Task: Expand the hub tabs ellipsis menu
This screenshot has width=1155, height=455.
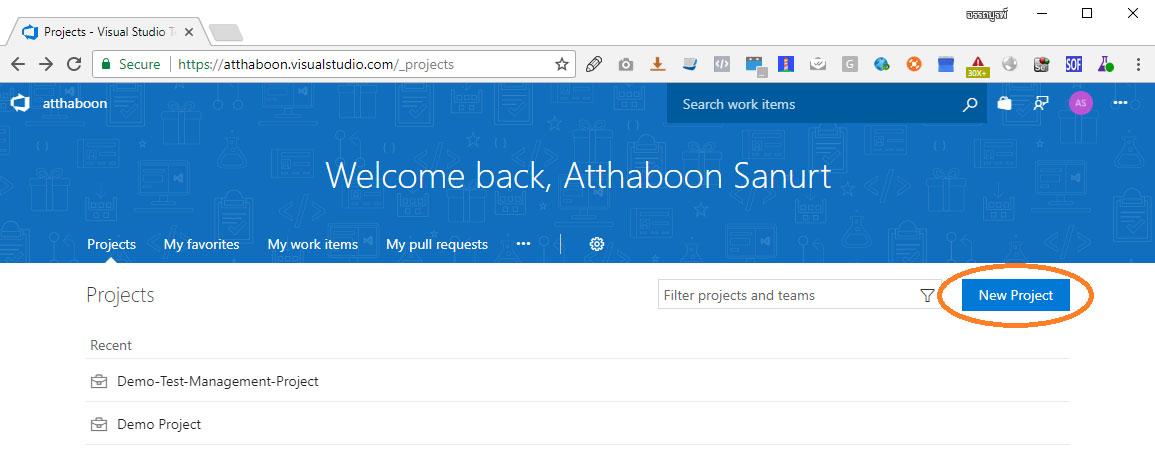Action: 523,244
